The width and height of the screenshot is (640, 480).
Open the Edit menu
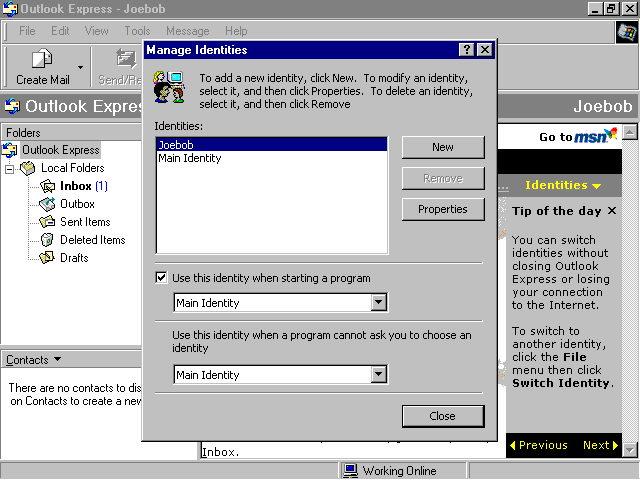tap(60, 31)
